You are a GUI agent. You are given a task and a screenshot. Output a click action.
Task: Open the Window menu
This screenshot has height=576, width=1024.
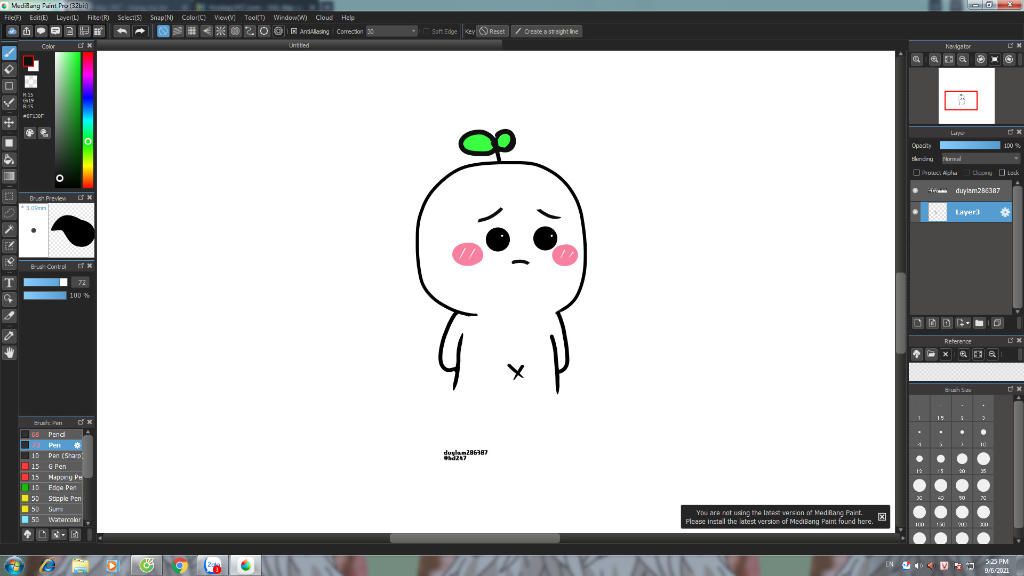[x=290, y=18]
